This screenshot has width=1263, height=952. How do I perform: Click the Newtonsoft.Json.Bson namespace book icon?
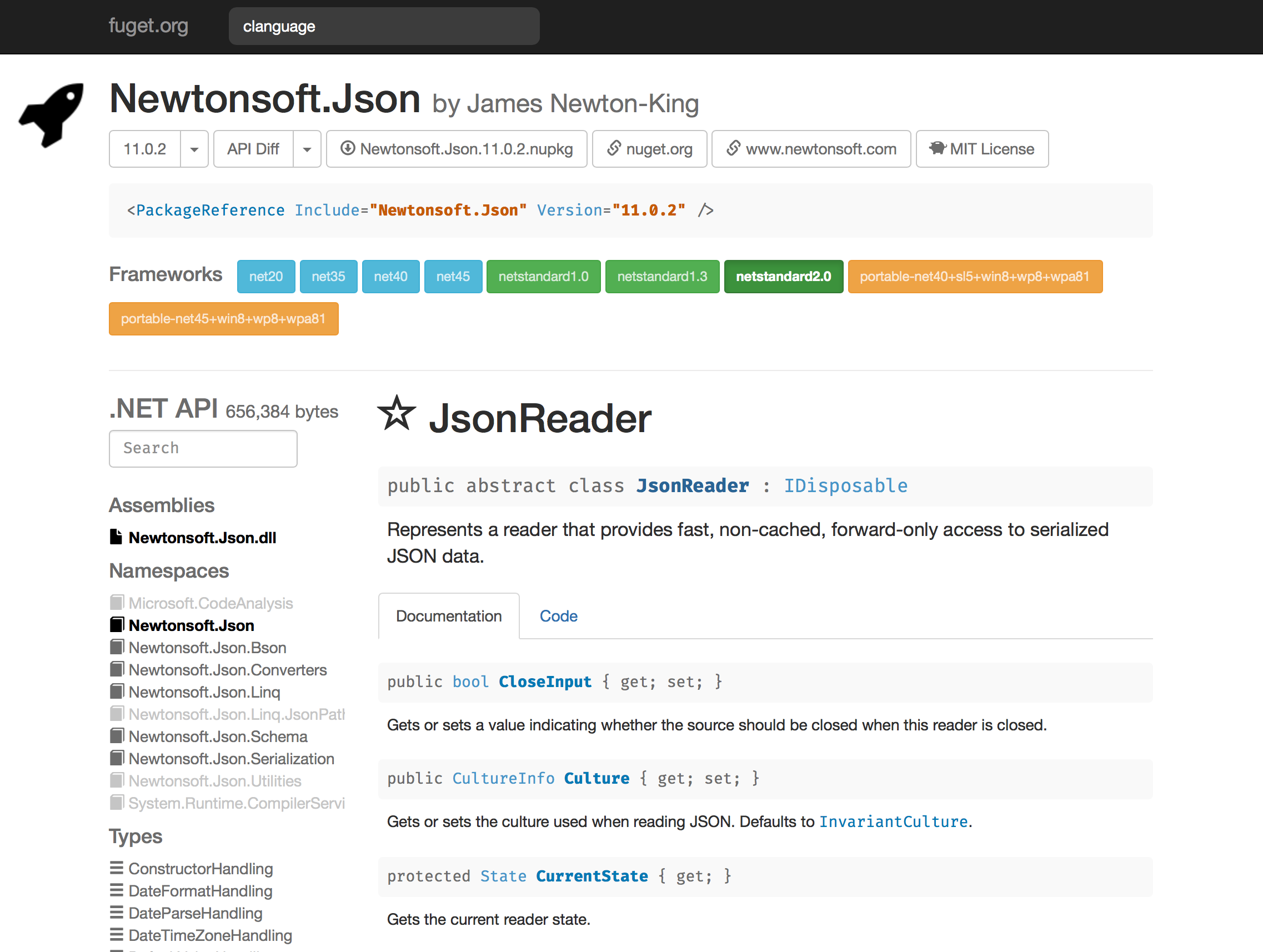[x=117, y=647]
